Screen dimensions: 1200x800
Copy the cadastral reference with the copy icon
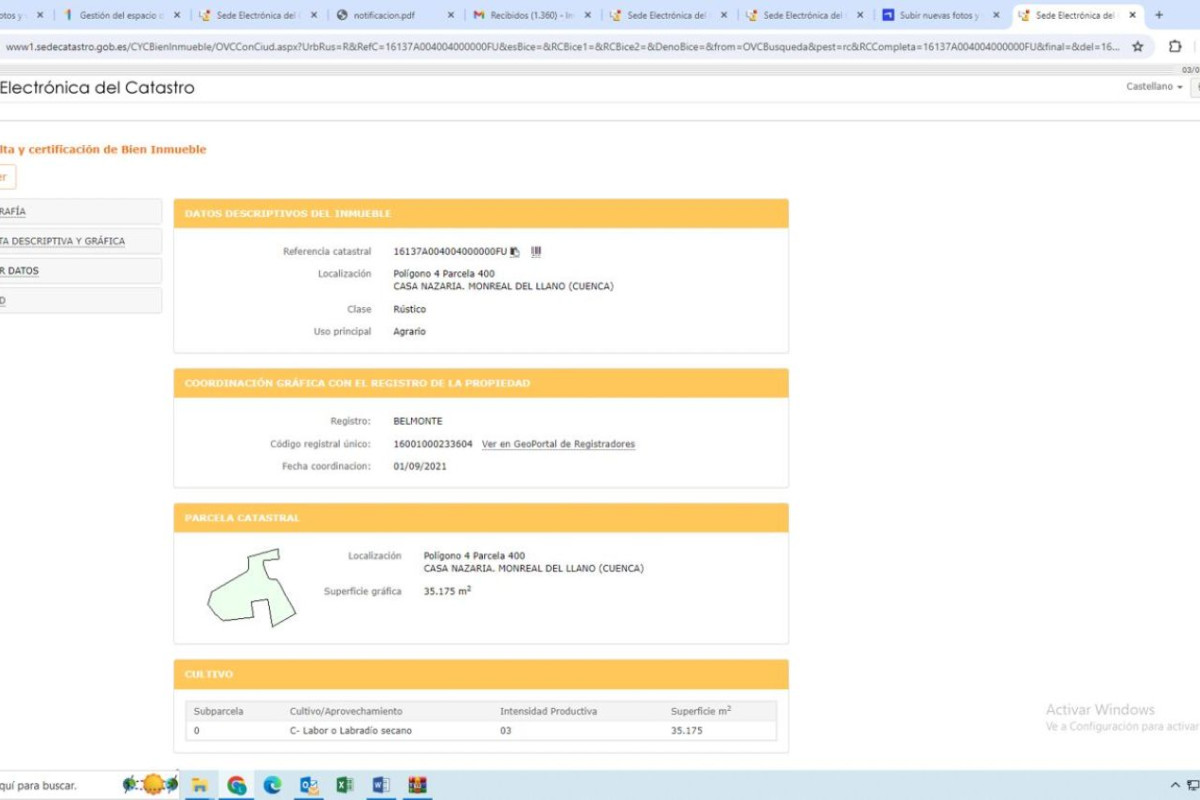515,252
